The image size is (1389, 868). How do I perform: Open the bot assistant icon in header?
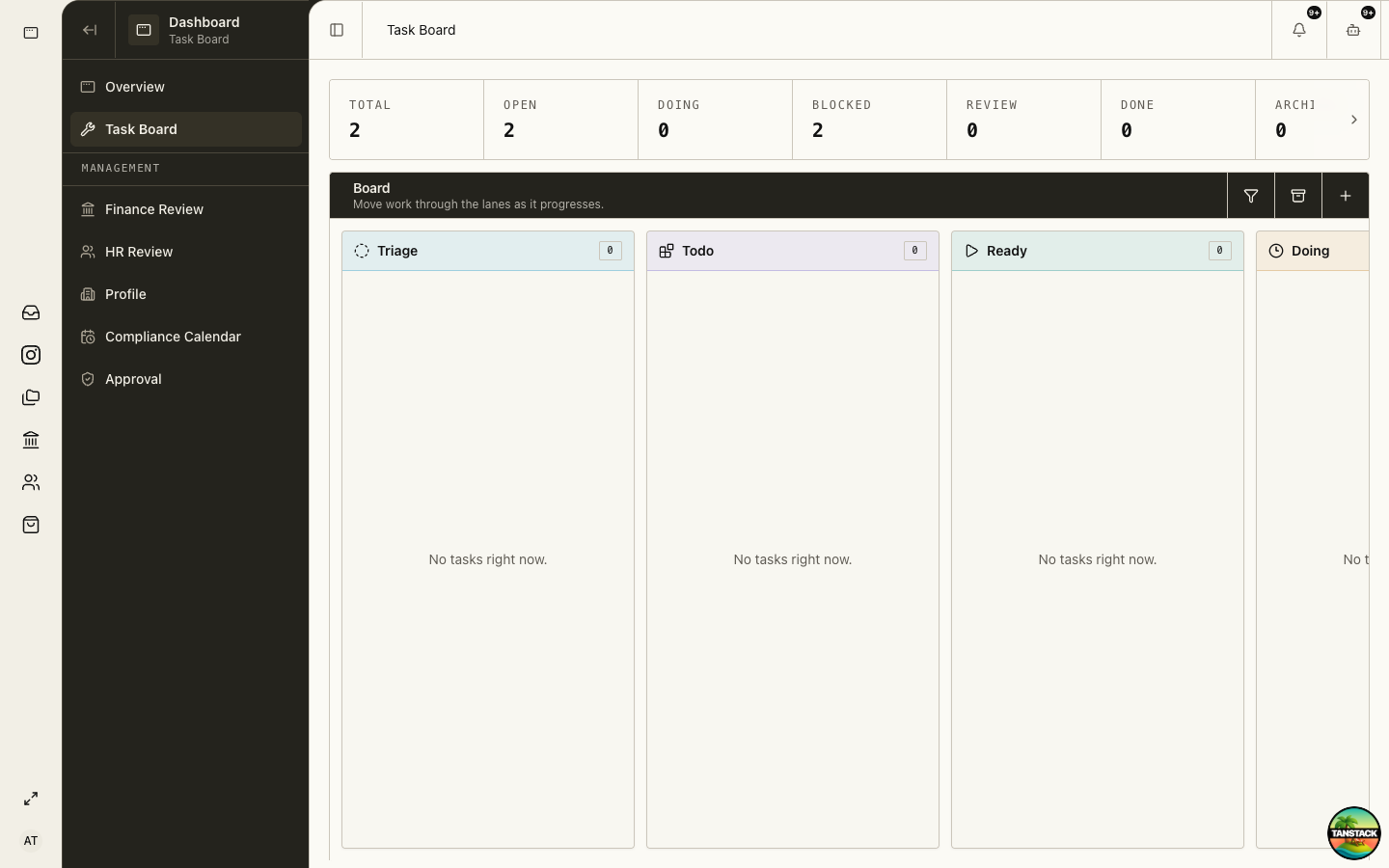[1353, 30]
